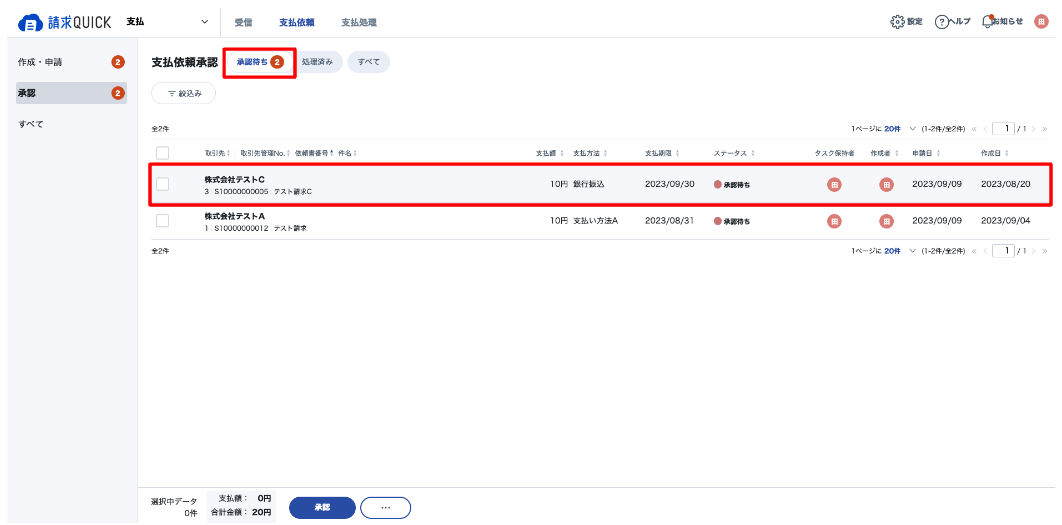The image size is (1062, 525).
Task: Open the user avatar in the top bar
Action: tap(1041, 22)
